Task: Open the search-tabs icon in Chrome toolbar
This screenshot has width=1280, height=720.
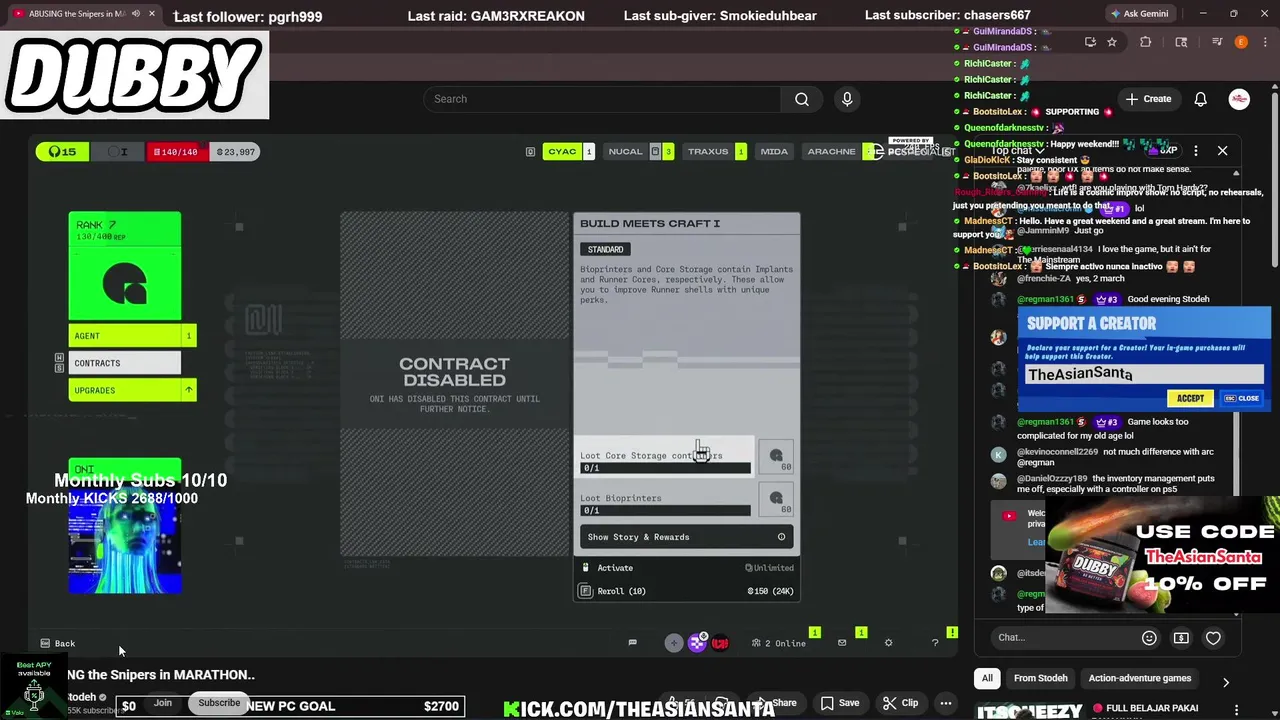Action: tap(1181, 42)
